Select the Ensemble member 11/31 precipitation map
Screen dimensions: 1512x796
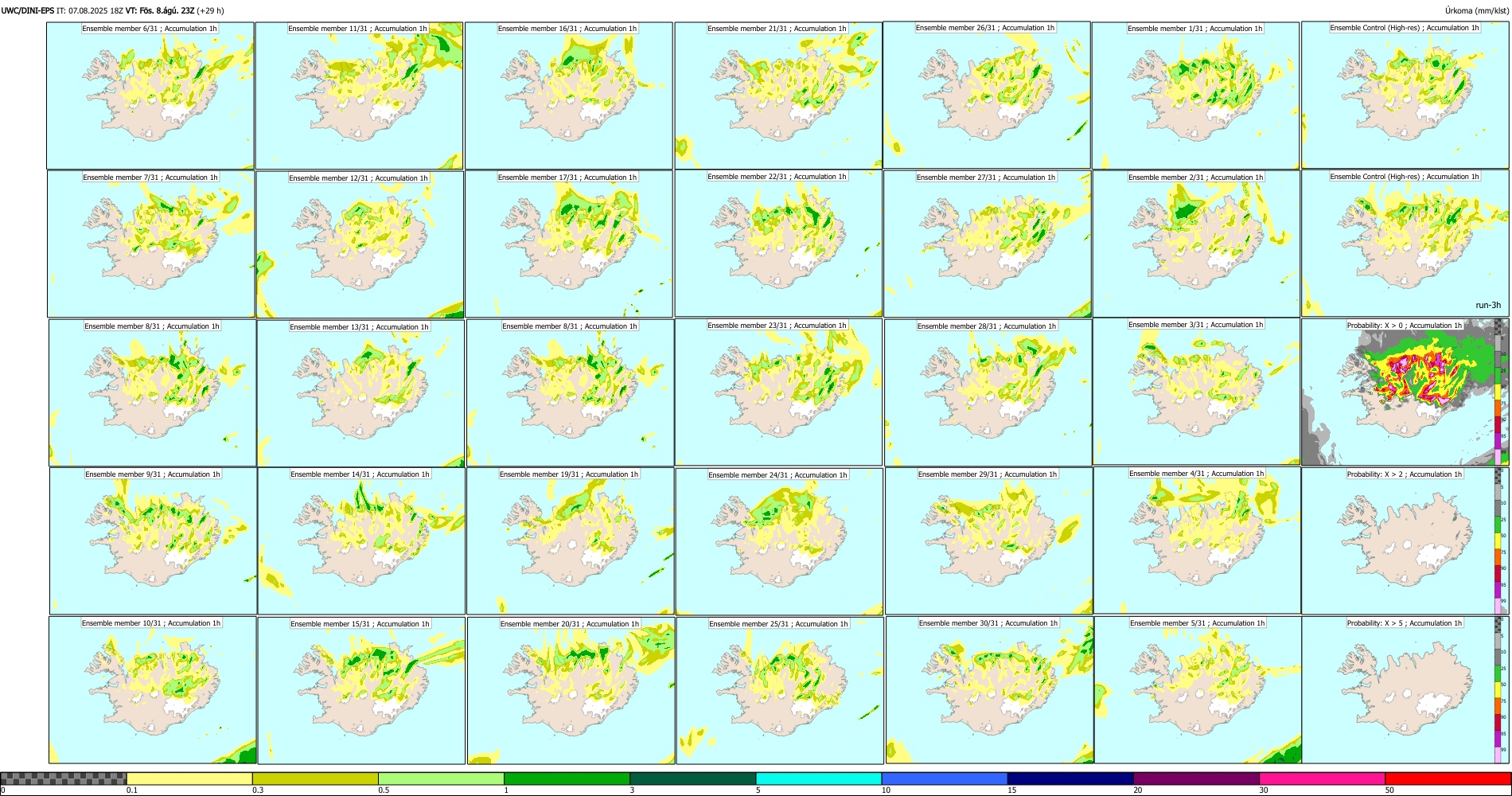point(359,96)
